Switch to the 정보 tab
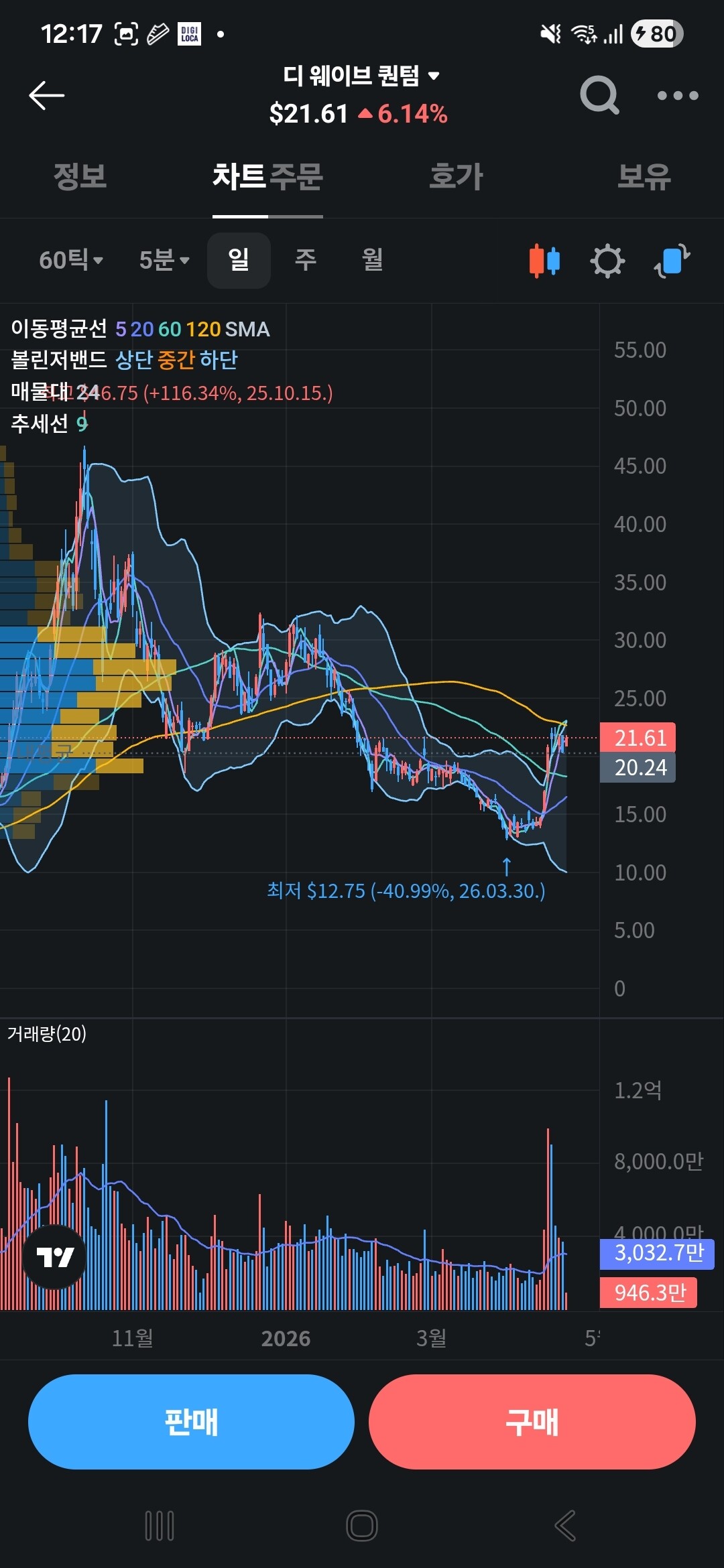The height and width of the screenshot is (1568, 724). tap(80, 176)
